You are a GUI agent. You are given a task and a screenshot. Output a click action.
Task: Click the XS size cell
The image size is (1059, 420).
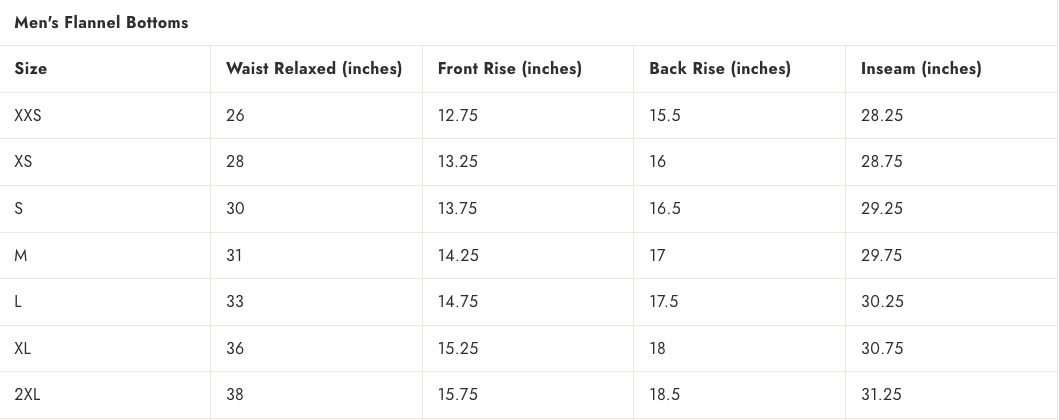(24, 161)
